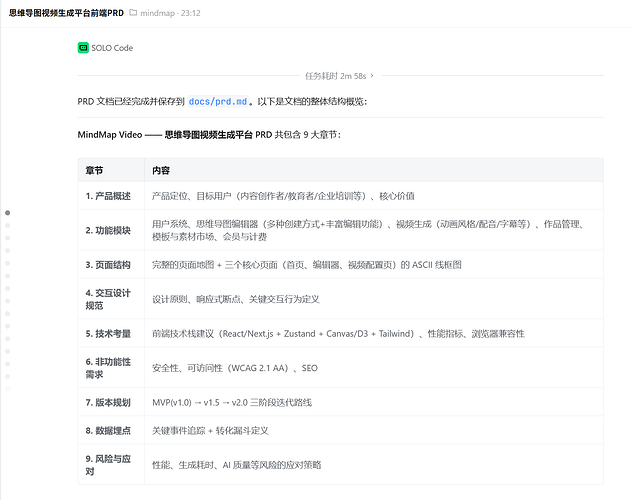This screenshot has width=632, height=500.
Task: Expand the 任务耗时 2m 58s chevron
Action: pos(372,76)
